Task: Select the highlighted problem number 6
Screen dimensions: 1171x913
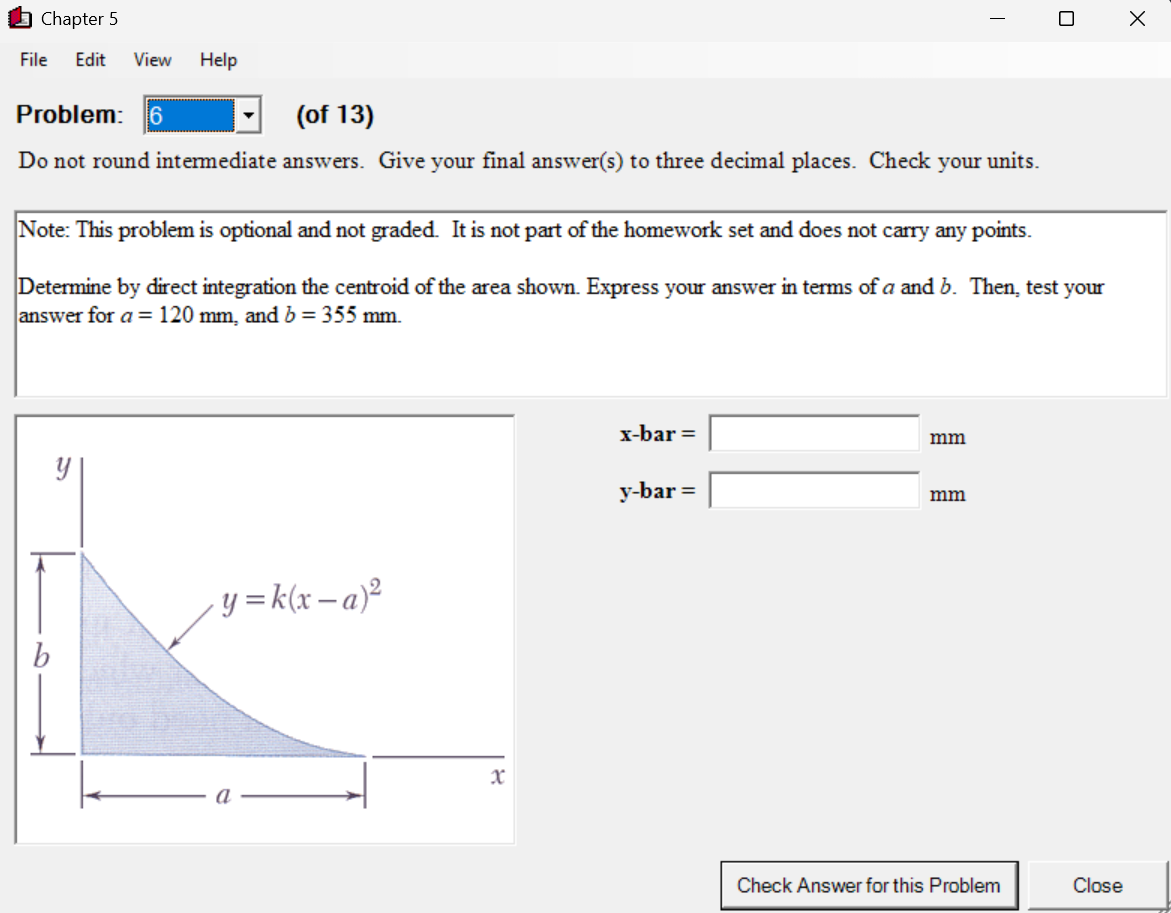Action: point(190,114)
